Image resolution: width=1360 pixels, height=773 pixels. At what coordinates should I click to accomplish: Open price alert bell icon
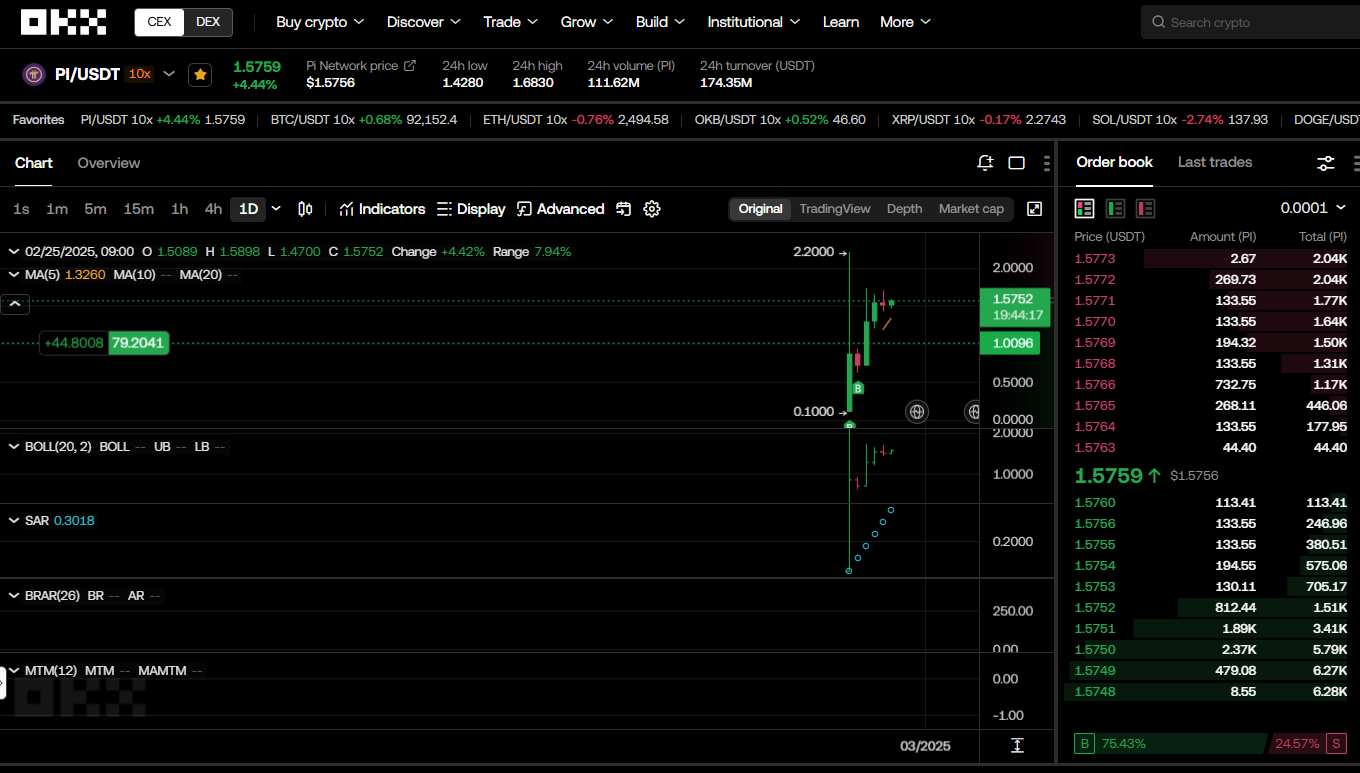985,163
